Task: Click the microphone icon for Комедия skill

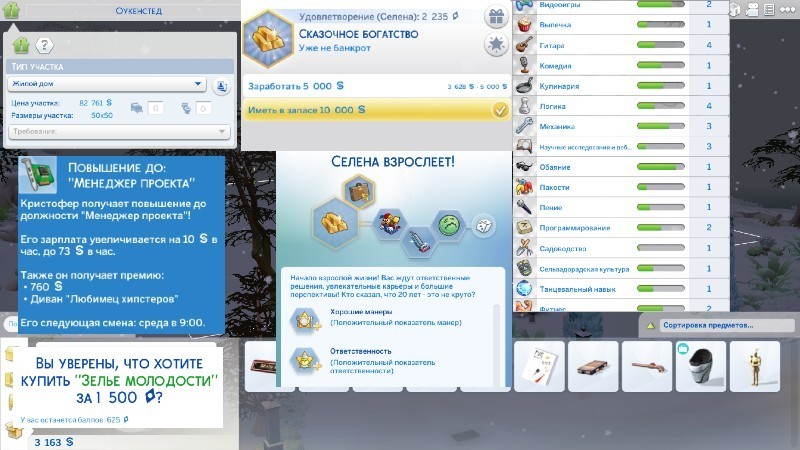Action: (524, 65)
